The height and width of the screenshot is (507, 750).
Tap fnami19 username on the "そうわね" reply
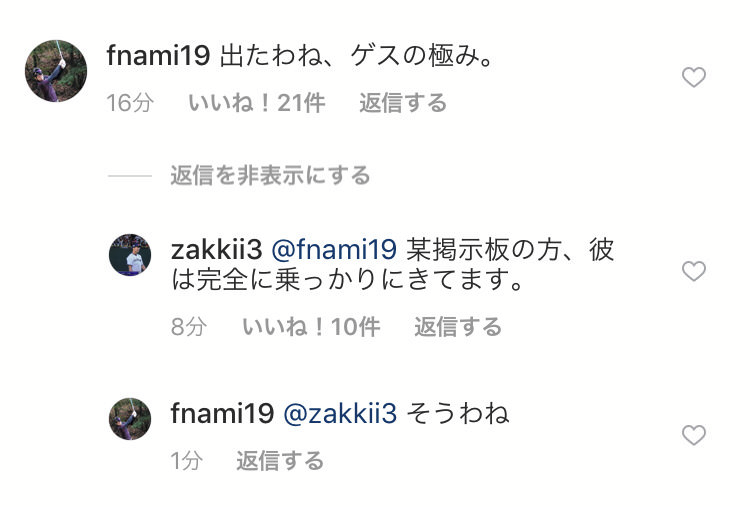(222, 413)
